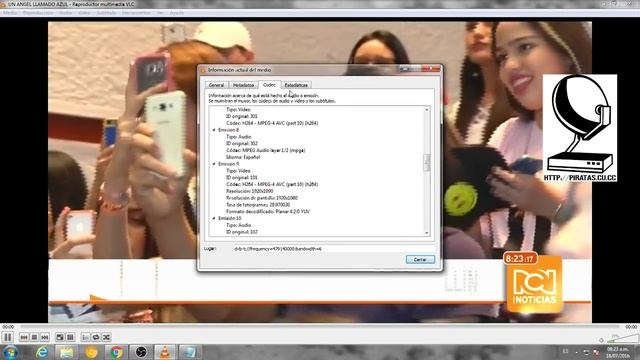Open the Vídeo menu

tap(84, 13)
